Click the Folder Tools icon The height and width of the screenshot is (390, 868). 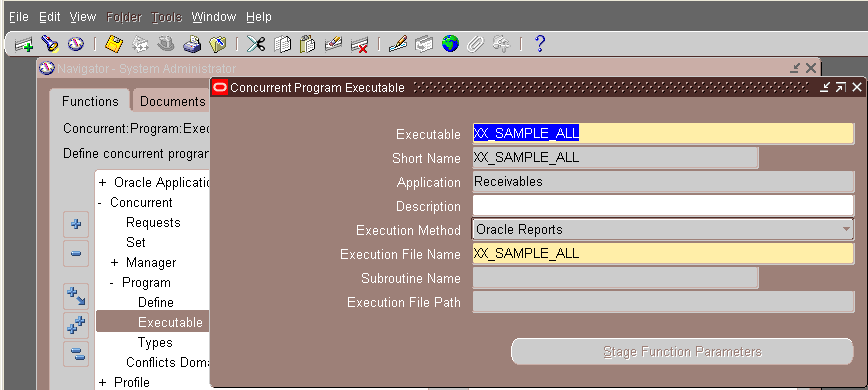point(501,44)
